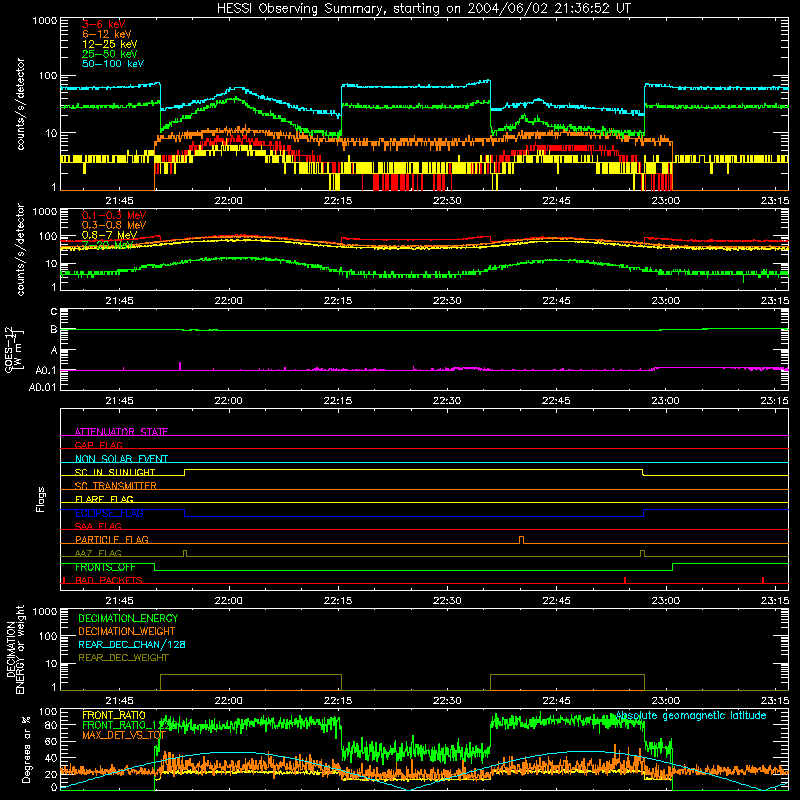800x800 pixels.
Task: Click the DECIMATION_WEIGHT legend label
Action: pos(127,631)
